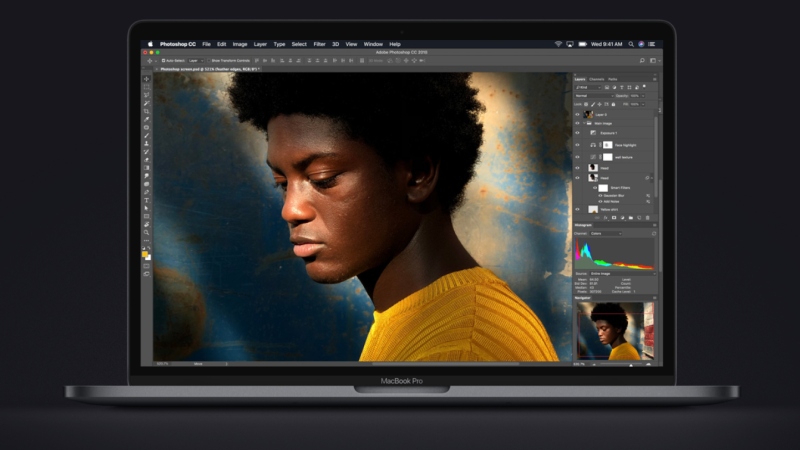Image resolution: width=800 pixels, height=450 pixels.
Task: Toggle Add Noise filter visibility
Action: coord(600,202)
